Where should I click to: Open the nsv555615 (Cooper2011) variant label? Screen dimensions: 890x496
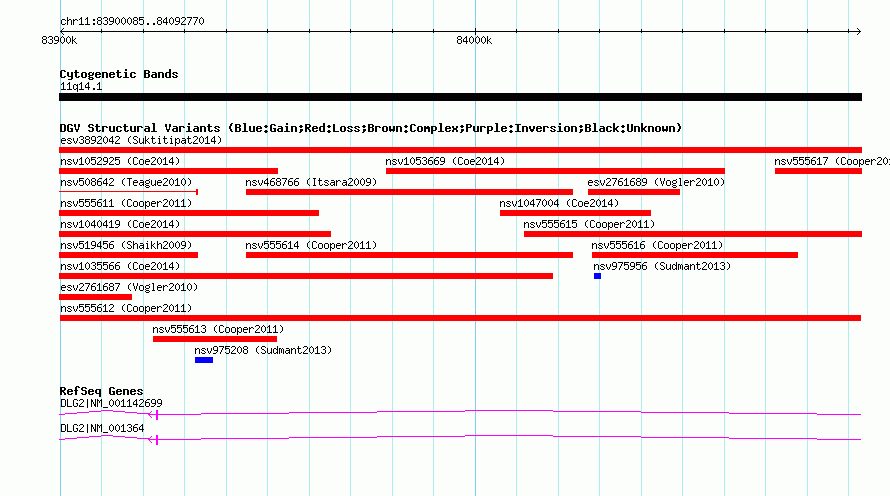click(589, 224)
